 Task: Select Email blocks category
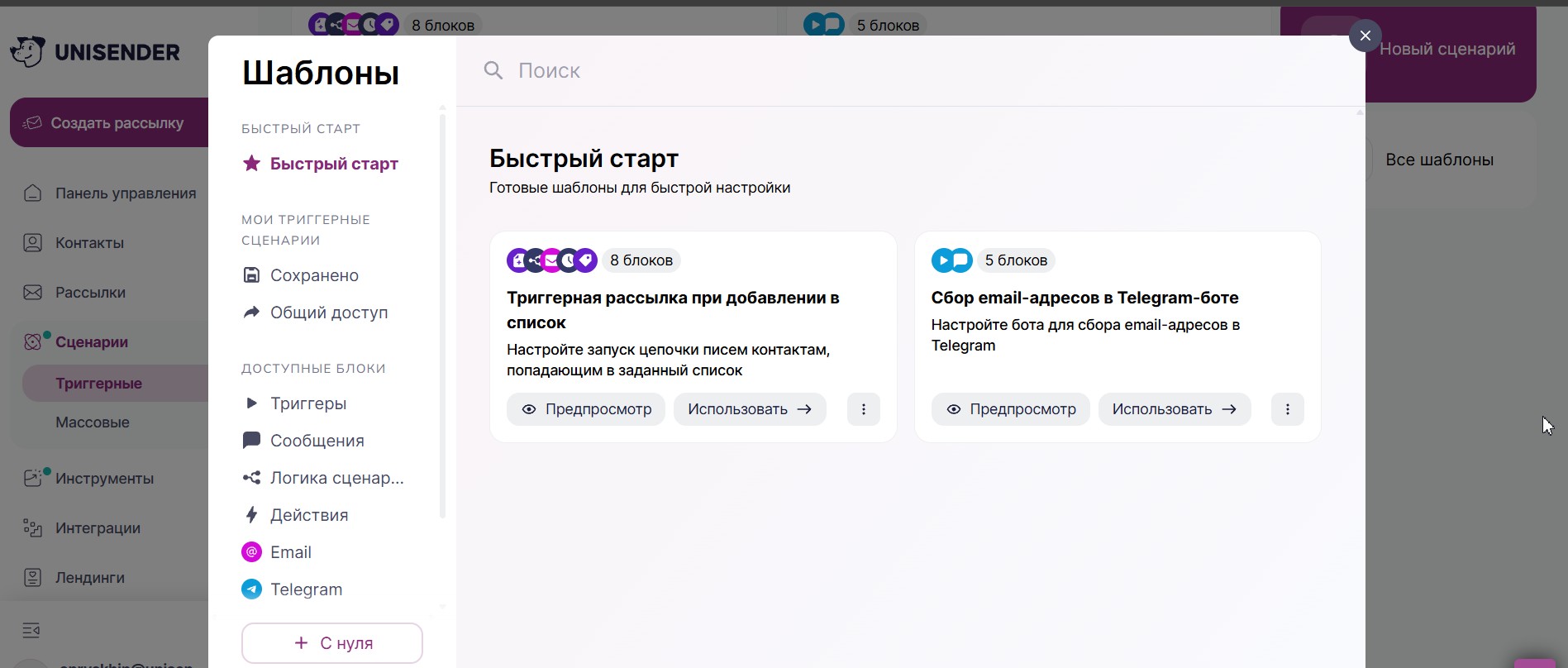coord(277,552)
